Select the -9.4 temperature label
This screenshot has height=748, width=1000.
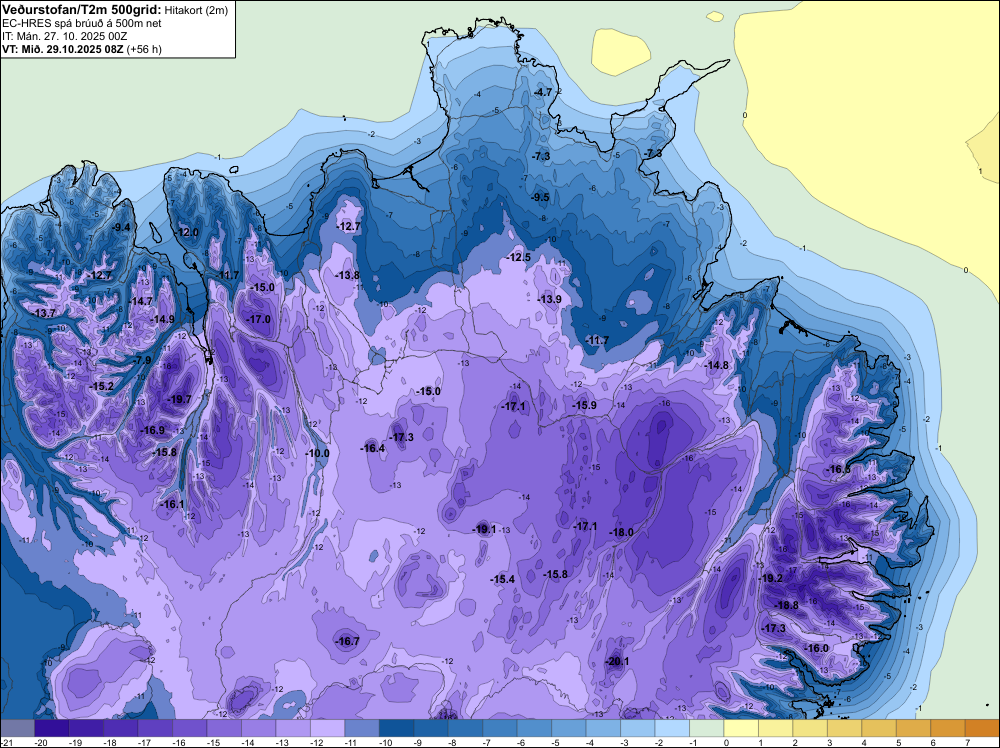121,227
